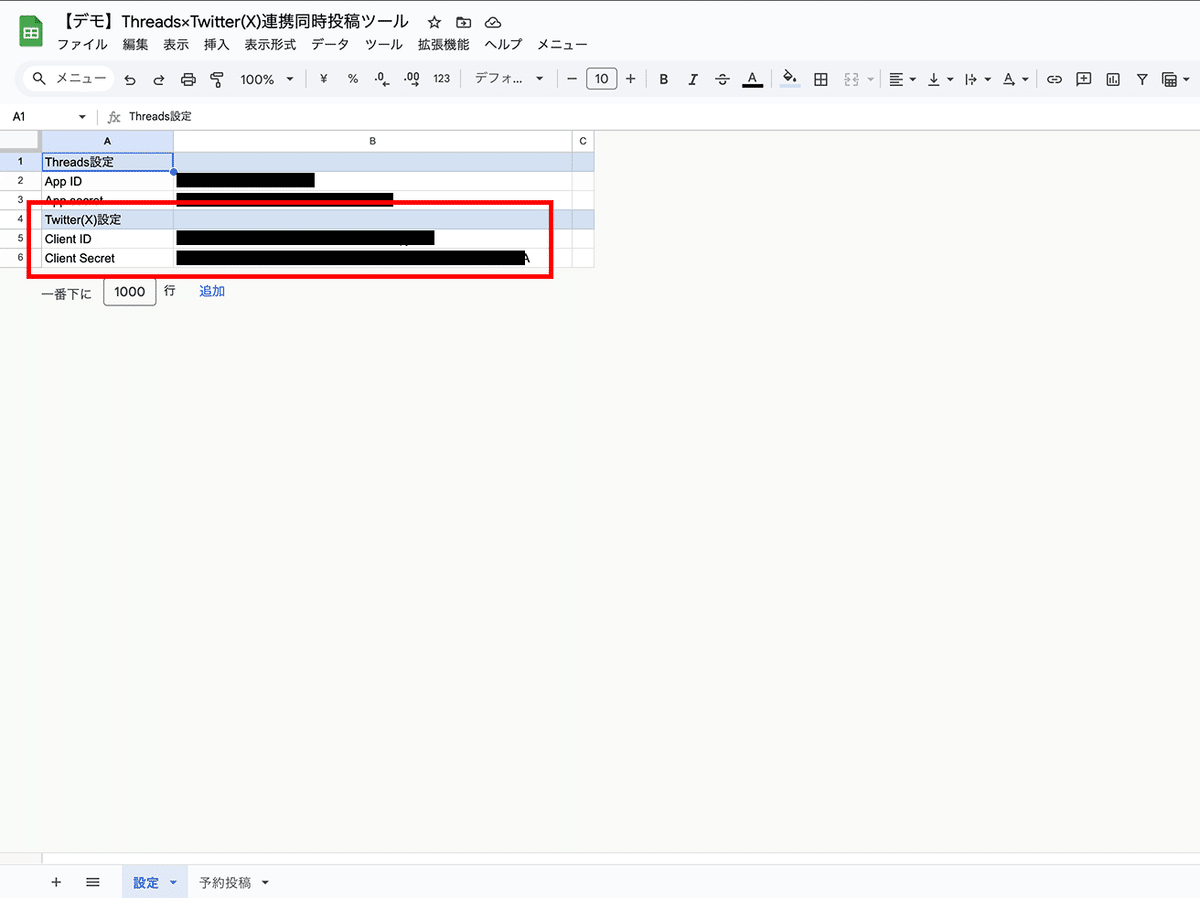Open the データ menu
The width and height of the screenshot is (1200, 898).
tap(330, 44)
